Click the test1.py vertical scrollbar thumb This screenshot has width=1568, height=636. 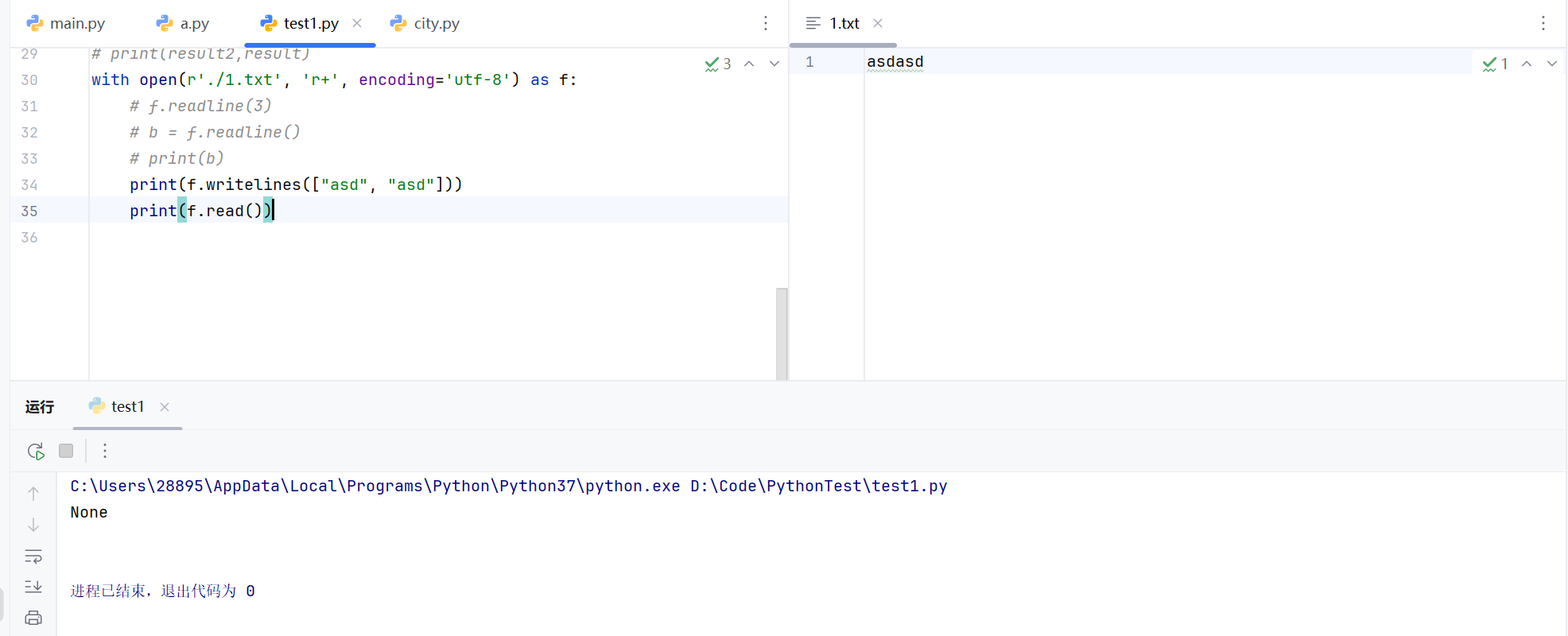[782, 334]
